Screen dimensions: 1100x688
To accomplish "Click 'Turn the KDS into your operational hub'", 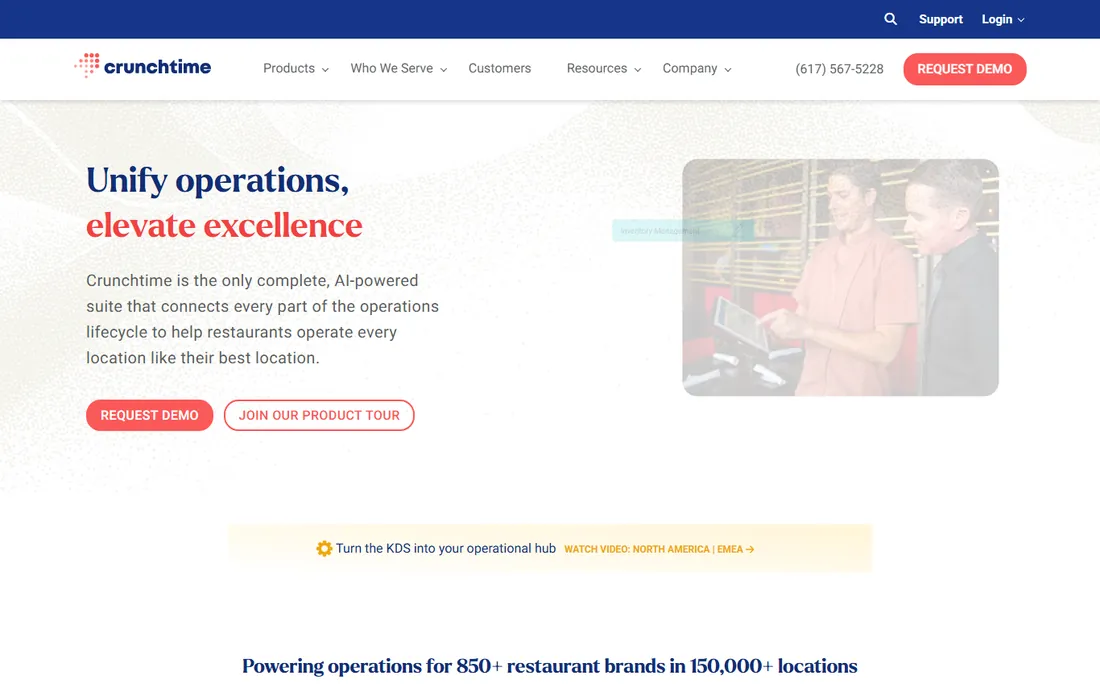I will point(445,548).
